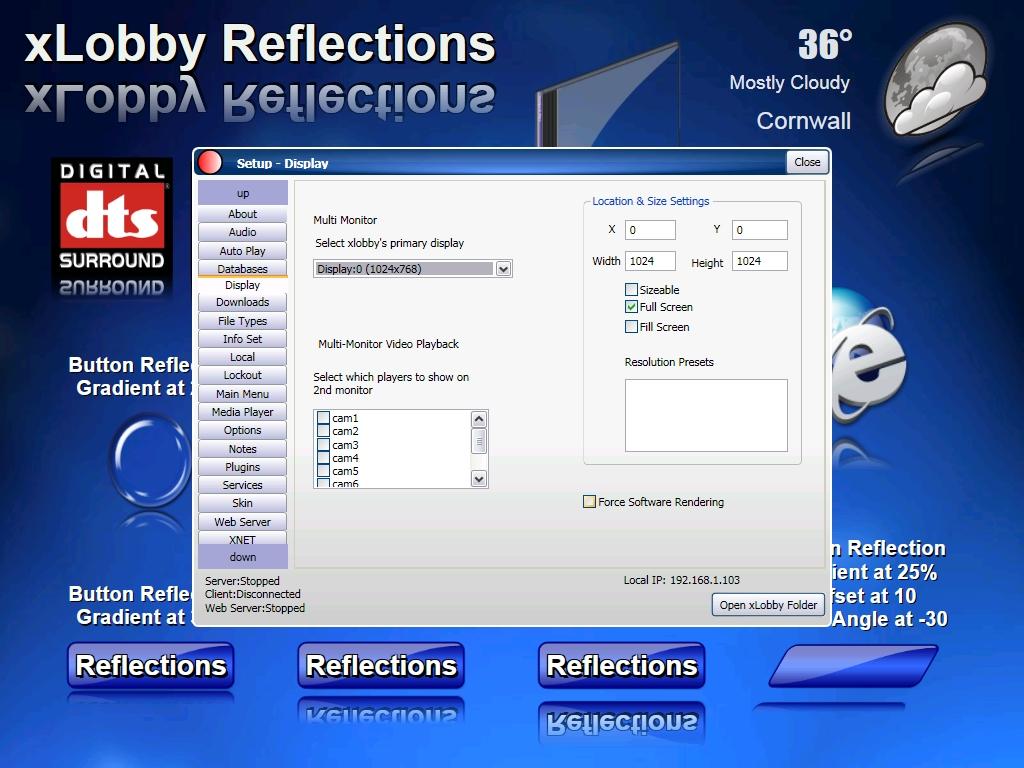Click the X position input field
Screen dimensions: 1024x768
[x=650, y=230]
